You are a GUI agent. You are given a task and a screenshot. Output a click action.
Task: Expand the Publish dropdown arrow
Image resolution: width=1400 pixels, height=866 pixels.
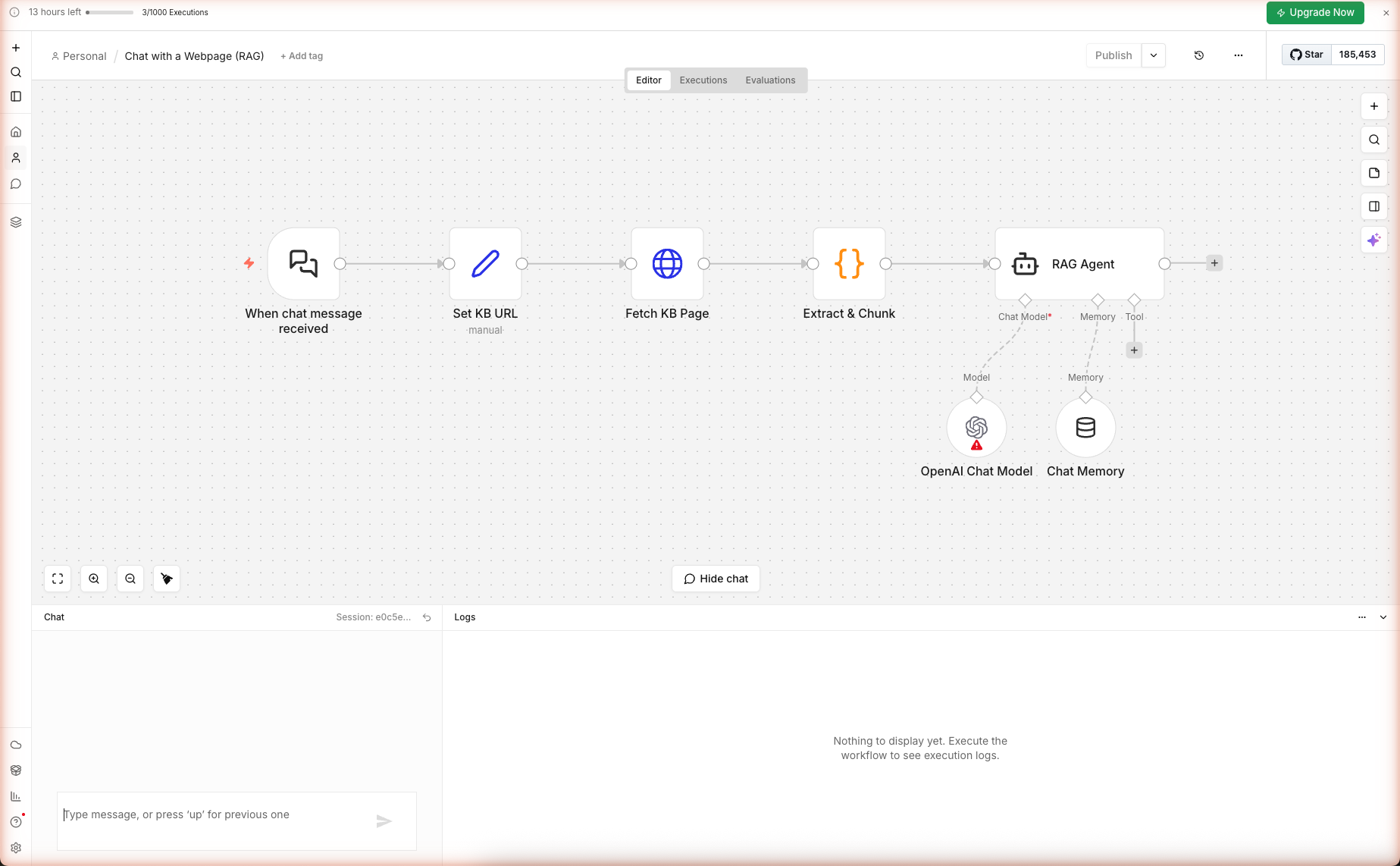[x=1154, y=55]
